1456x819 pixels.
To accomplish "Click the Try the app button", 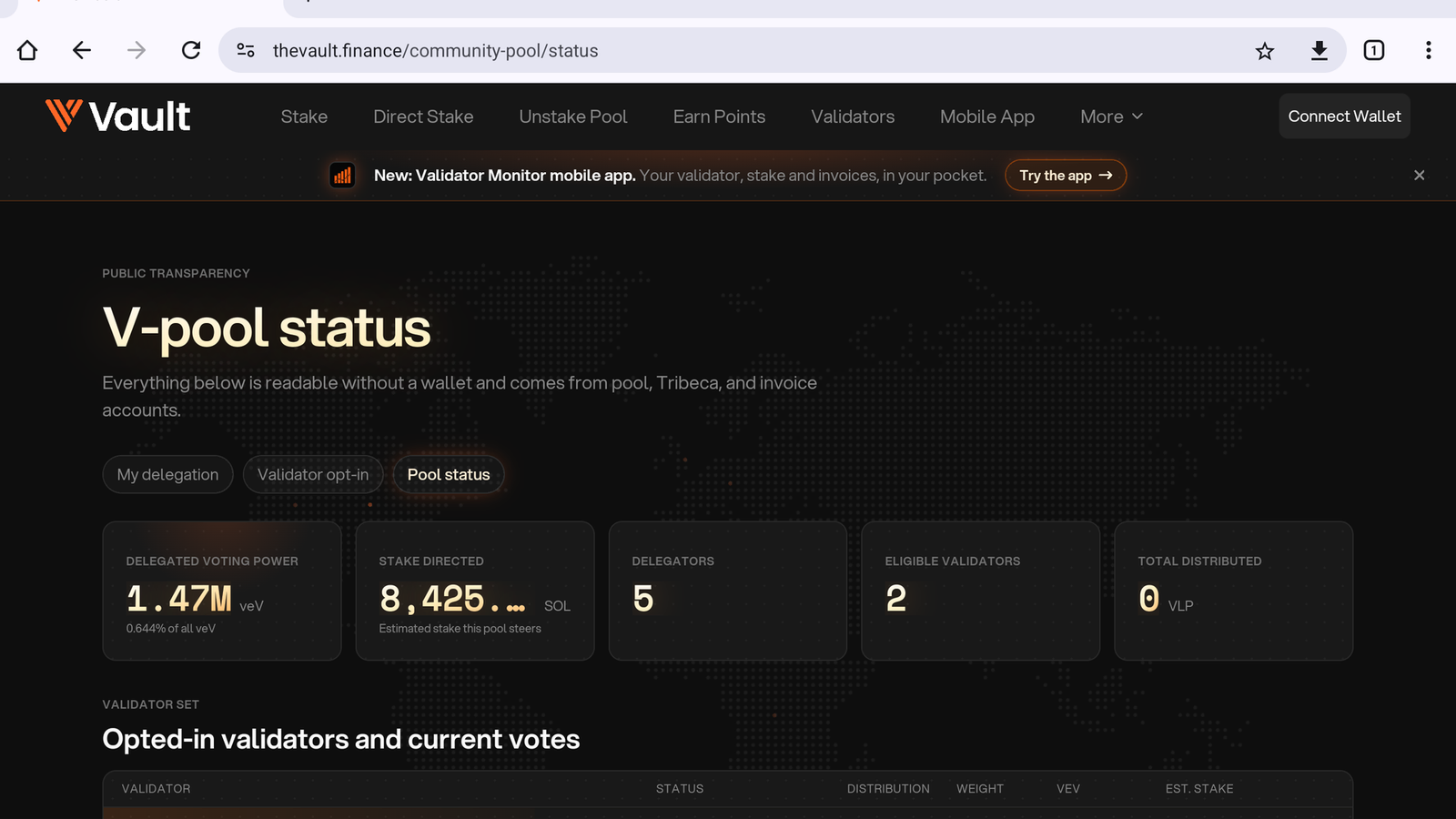I will pyautogui.click(x=1066, y=176).
